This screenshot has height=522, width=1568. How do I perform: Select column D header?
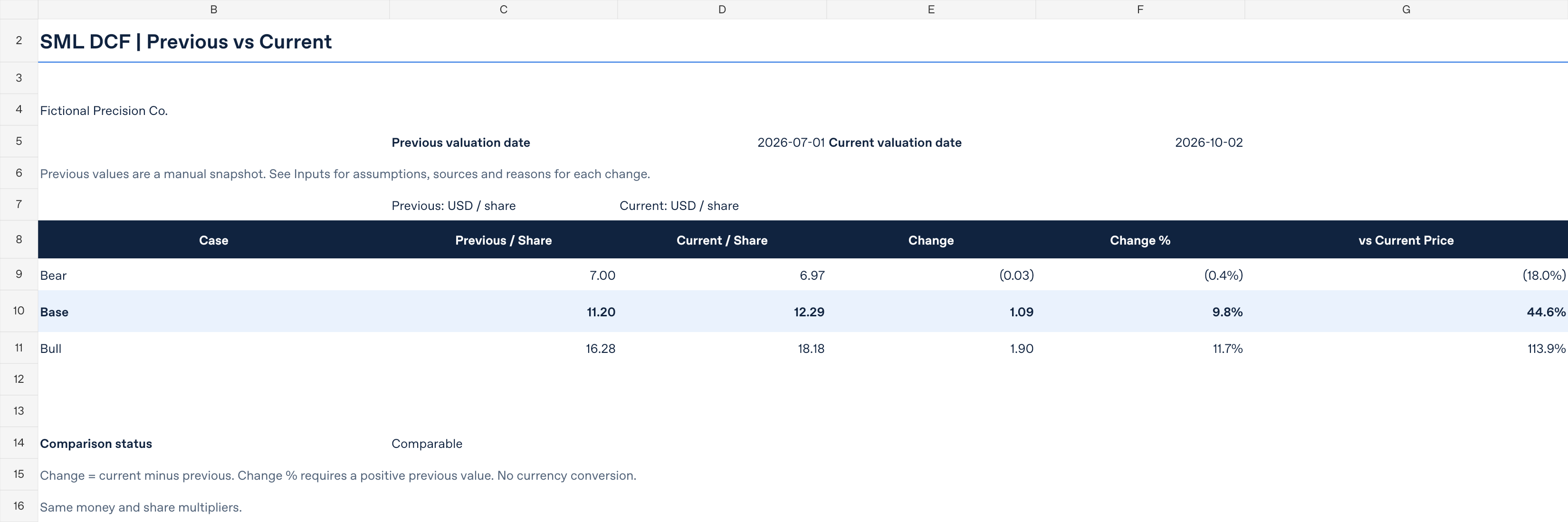(722, 9)
